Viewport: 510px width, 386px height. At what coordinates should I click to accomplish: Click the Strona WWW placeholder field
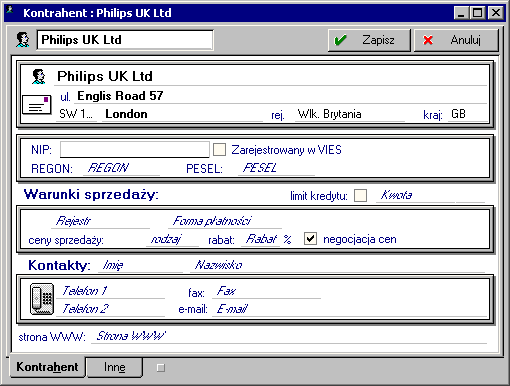tap(289, 336)
